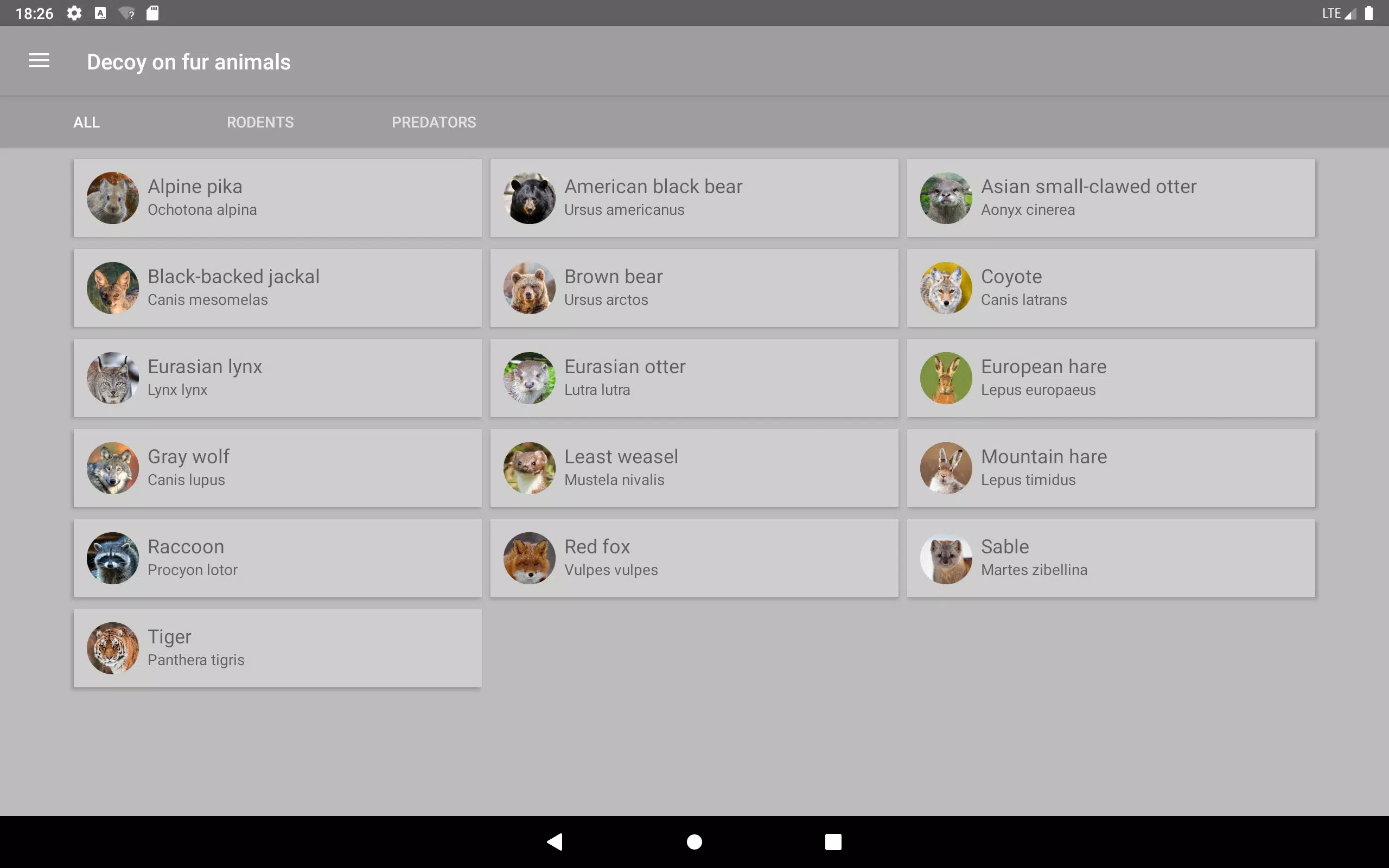Click the Lepus europaeus subtitle

(x=1038, y=391)
